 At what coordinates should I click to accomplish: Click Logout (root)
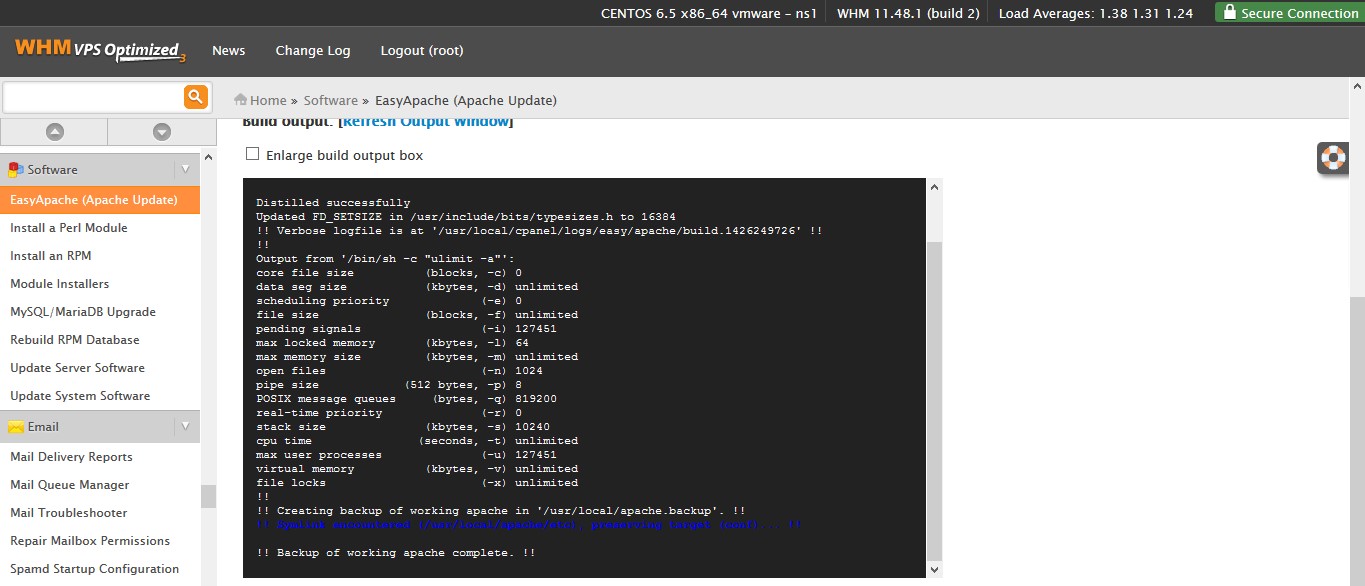[x=422, y=50]
